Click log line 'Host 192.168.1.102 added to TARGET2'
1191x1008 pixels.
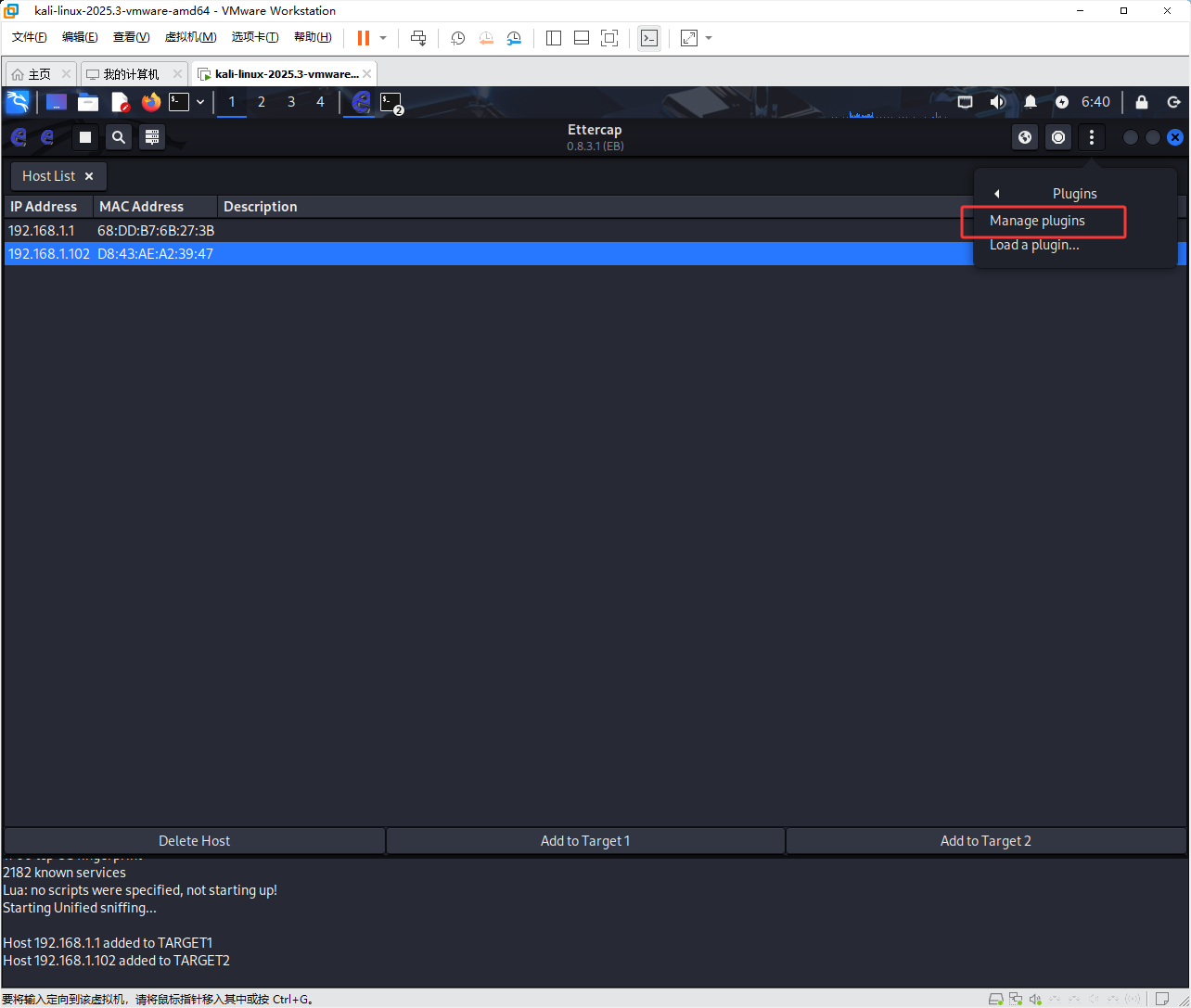click(116, 961)
